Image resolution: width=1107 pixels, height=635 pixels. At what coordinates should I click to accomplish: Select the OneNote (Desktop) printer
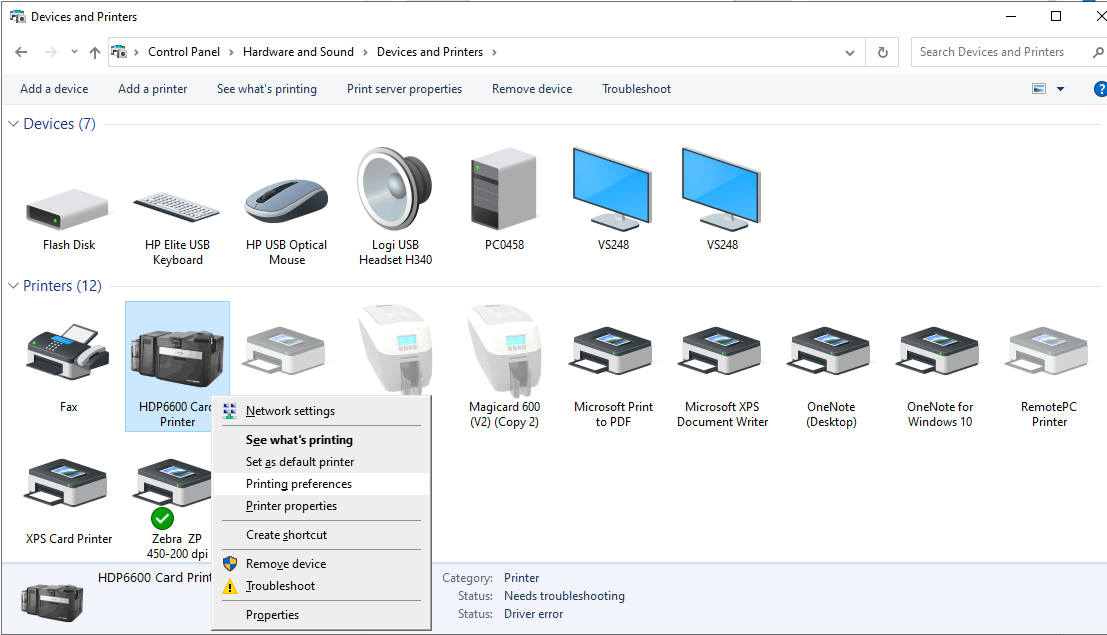coord(831,351)
